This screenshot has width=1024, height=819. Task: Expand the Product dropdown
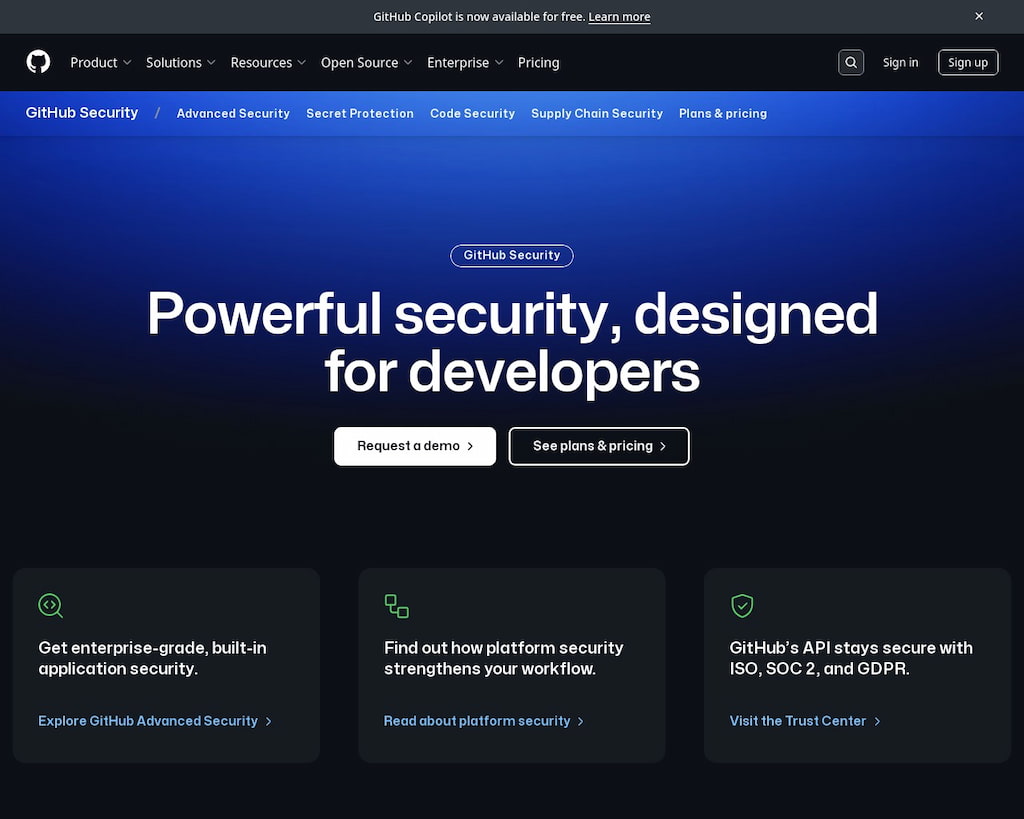click(99, 62)
